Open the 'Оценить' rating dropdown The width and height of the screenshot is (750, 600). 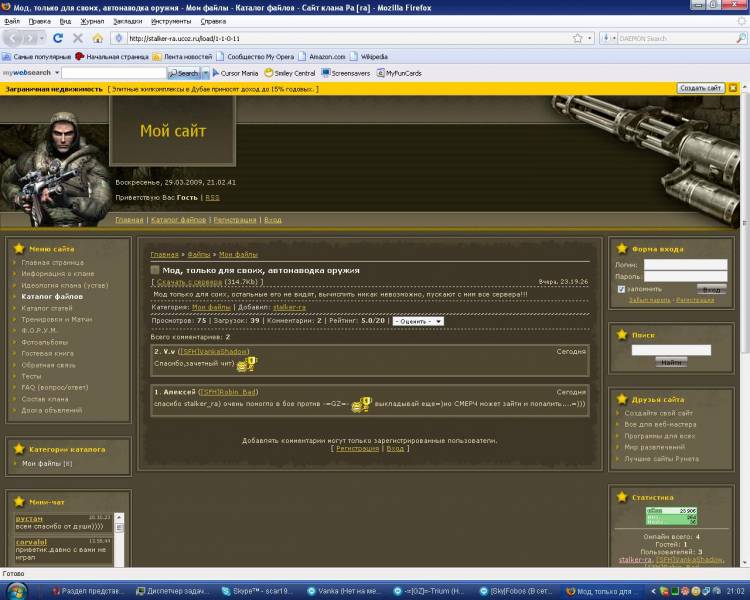[x=417, y=321]
